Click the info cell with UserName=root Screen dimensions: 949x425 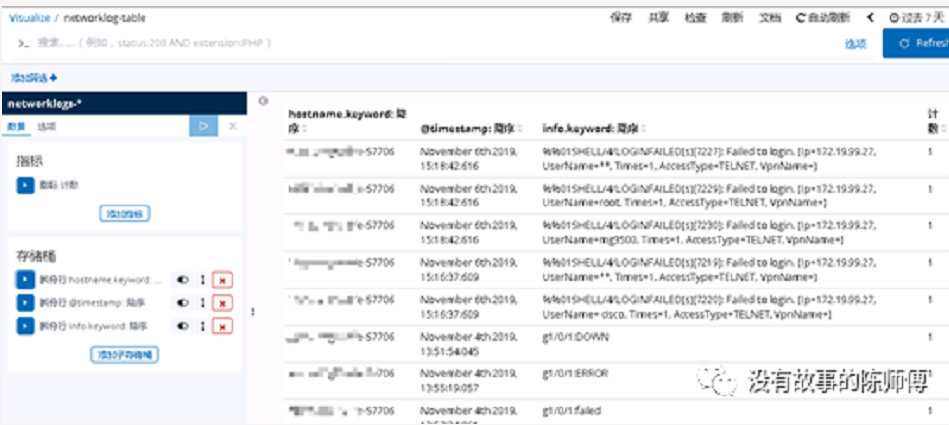(x=710, y=196)
